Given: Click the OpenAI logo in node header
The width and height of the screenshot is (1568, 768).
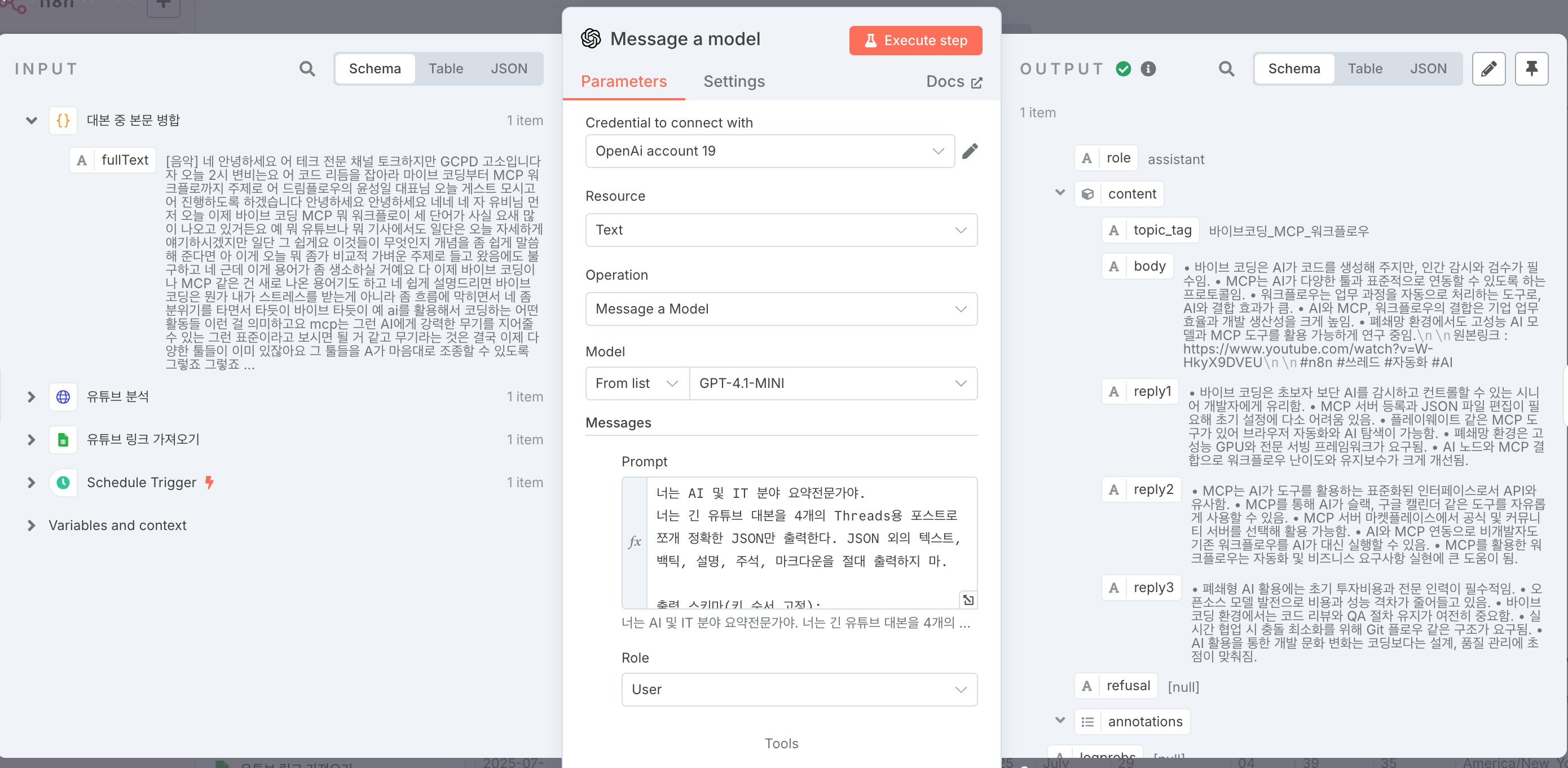Looking at the screenshot, I should click(591, 38).
